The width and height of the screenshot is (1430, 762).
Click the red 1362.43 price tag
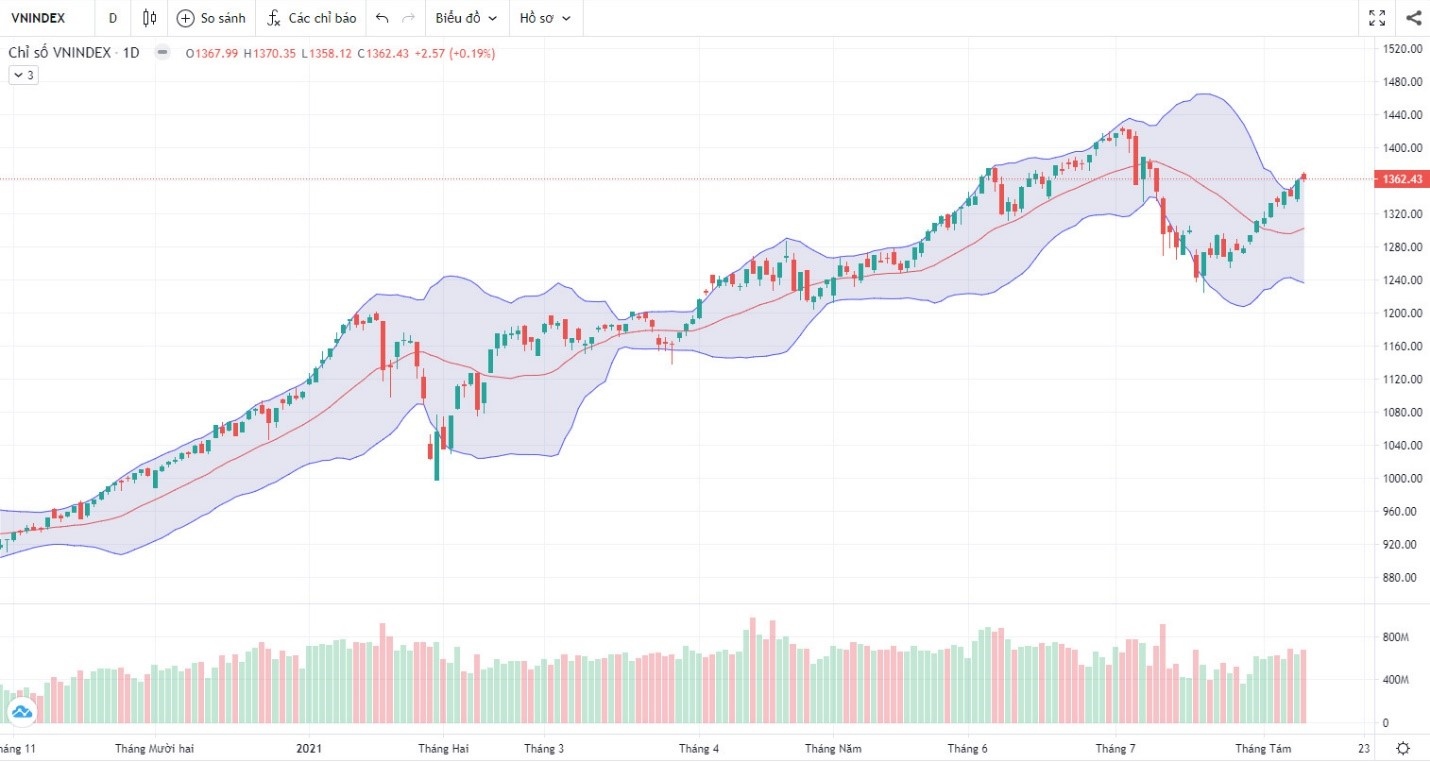(1398, 179)
